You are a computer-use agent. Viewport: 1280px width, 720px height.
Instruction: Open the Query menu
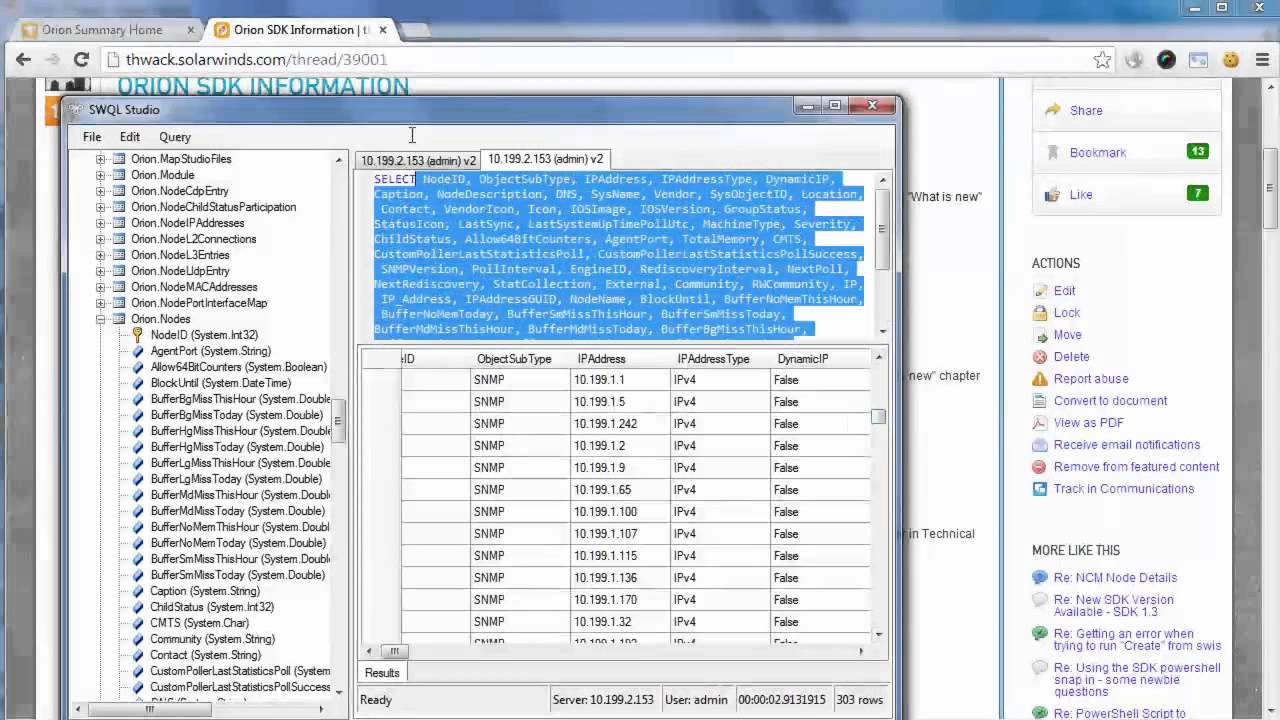point(175,137)
